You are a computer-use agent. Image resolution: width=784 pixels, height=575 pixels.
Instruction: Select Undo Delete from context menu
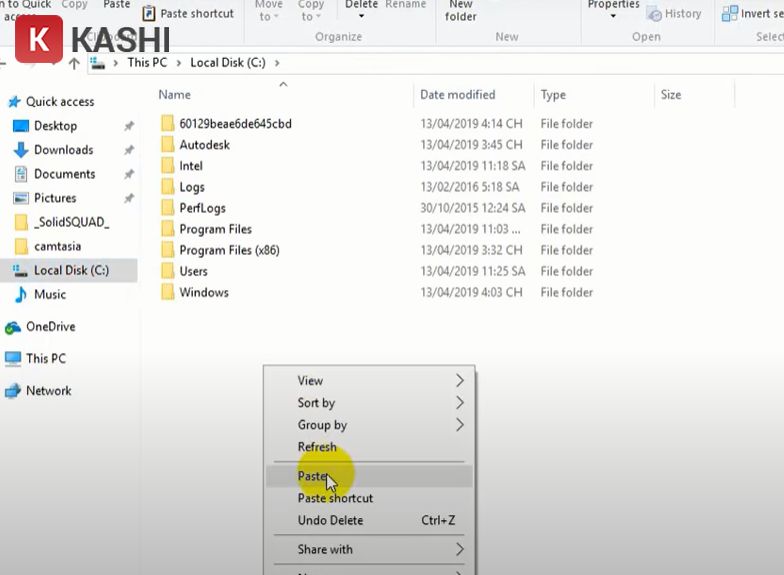(x=330, y=520)
